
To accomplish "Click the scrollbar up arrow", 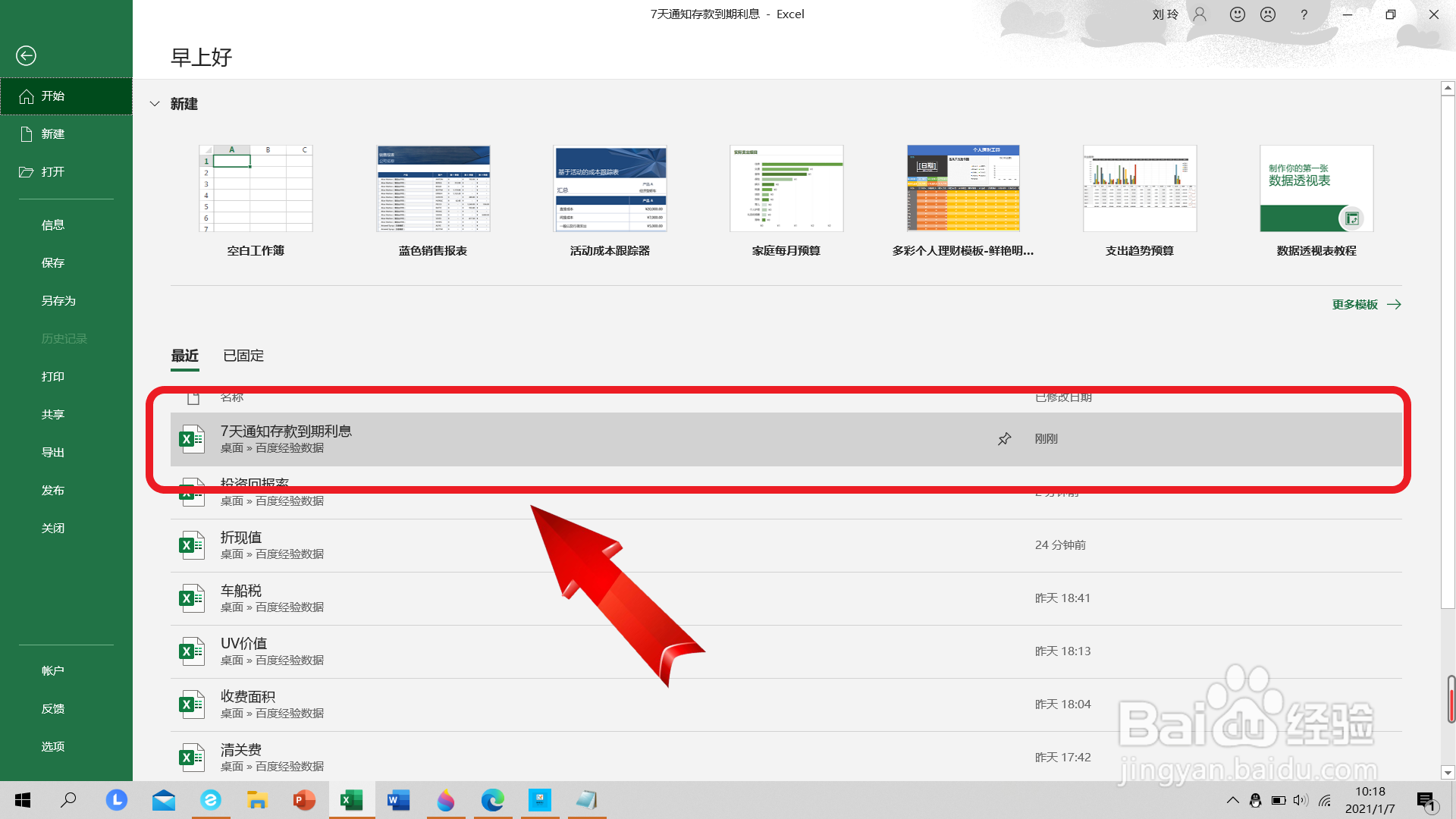I will [x=1448, y=89].
